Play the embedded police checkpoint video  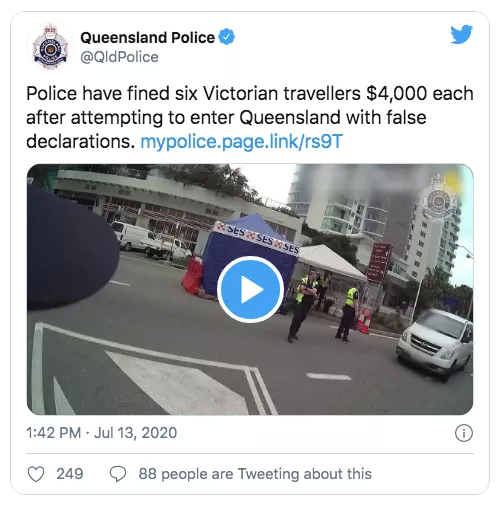250,289
